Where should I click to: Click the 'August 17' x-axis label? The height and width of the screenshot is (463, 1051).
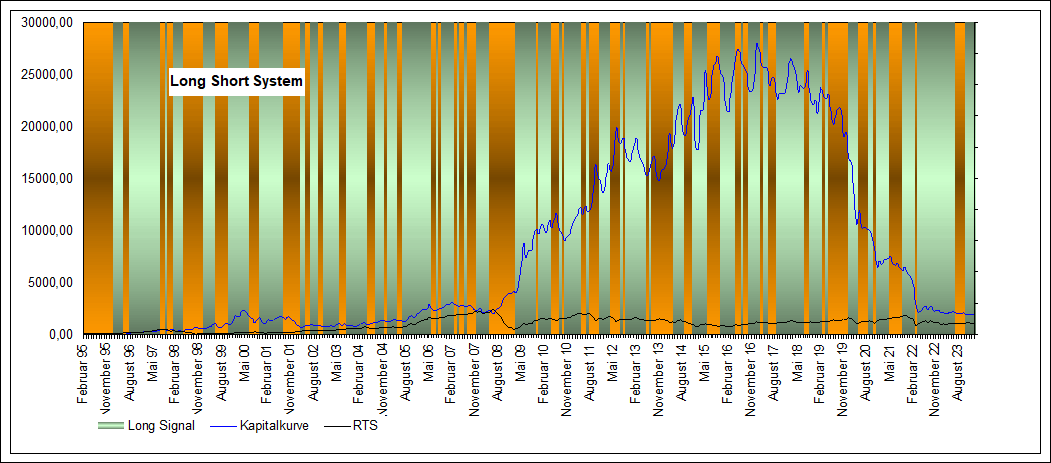774,373
